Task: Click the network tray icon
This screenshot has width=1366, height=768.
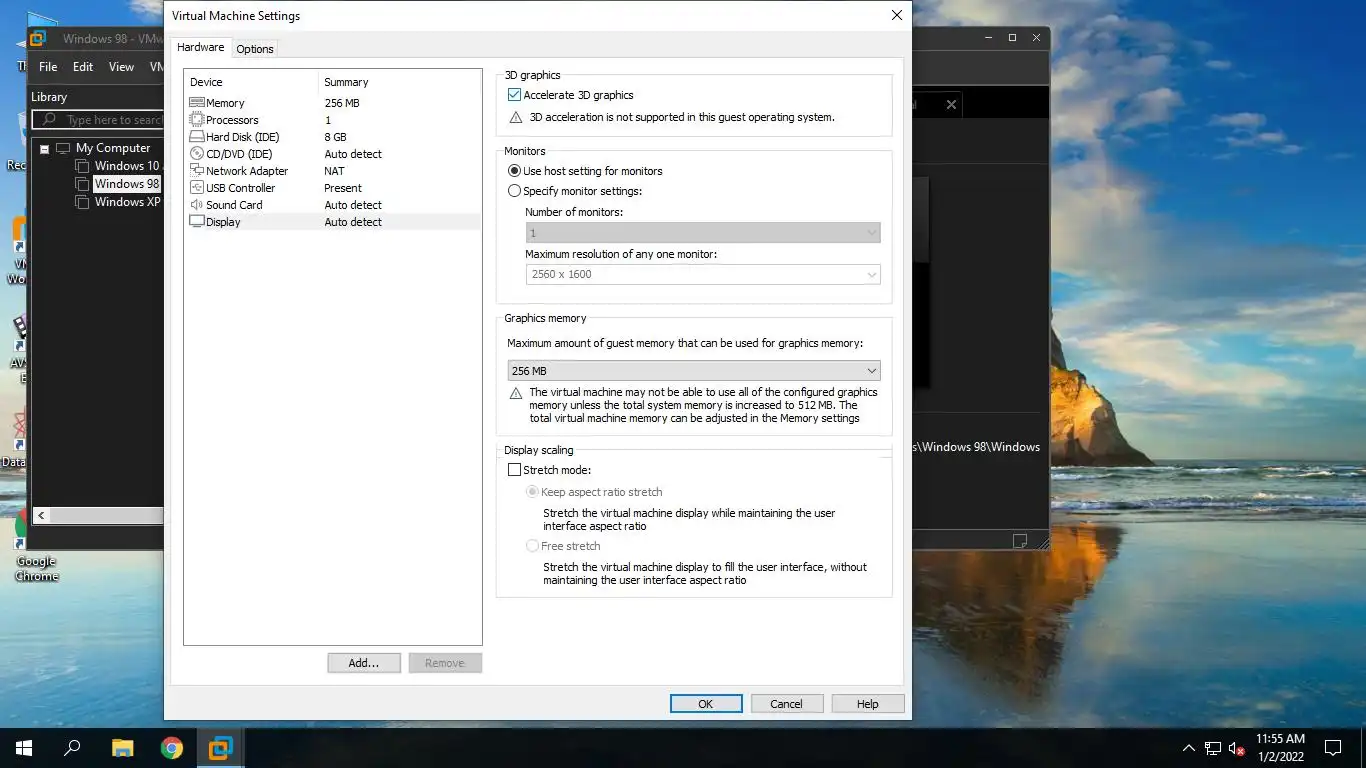Action: pyautogui.click(x=1213, y=748)
